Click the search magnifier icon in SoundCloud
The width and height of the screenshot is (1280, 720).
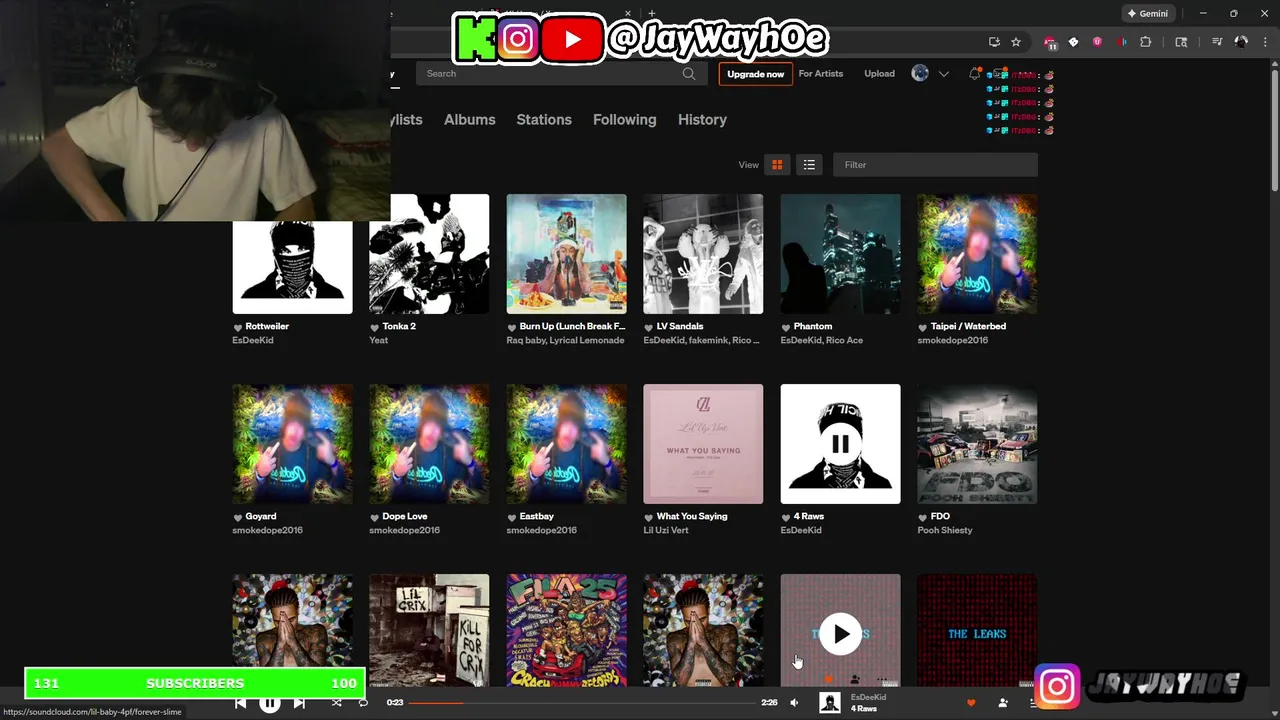pyautogui.click(x=689, y=73)
